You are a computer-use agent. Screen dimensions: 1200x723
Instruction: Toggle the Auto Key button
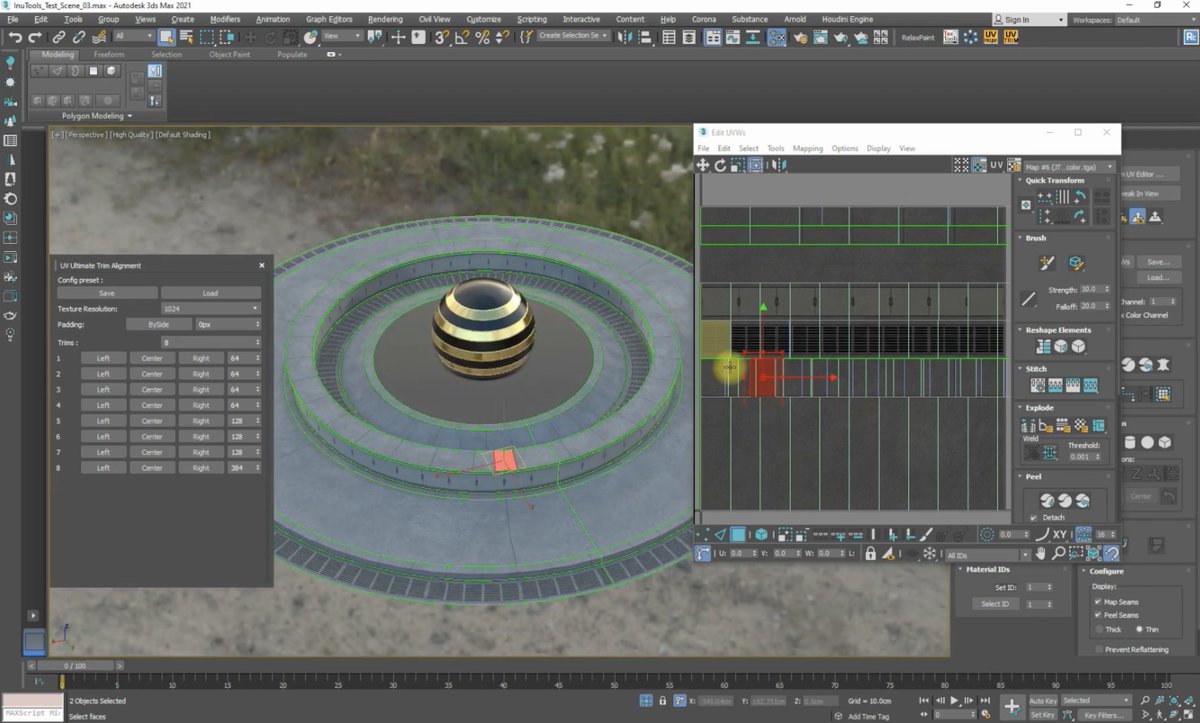point(1043,701)
